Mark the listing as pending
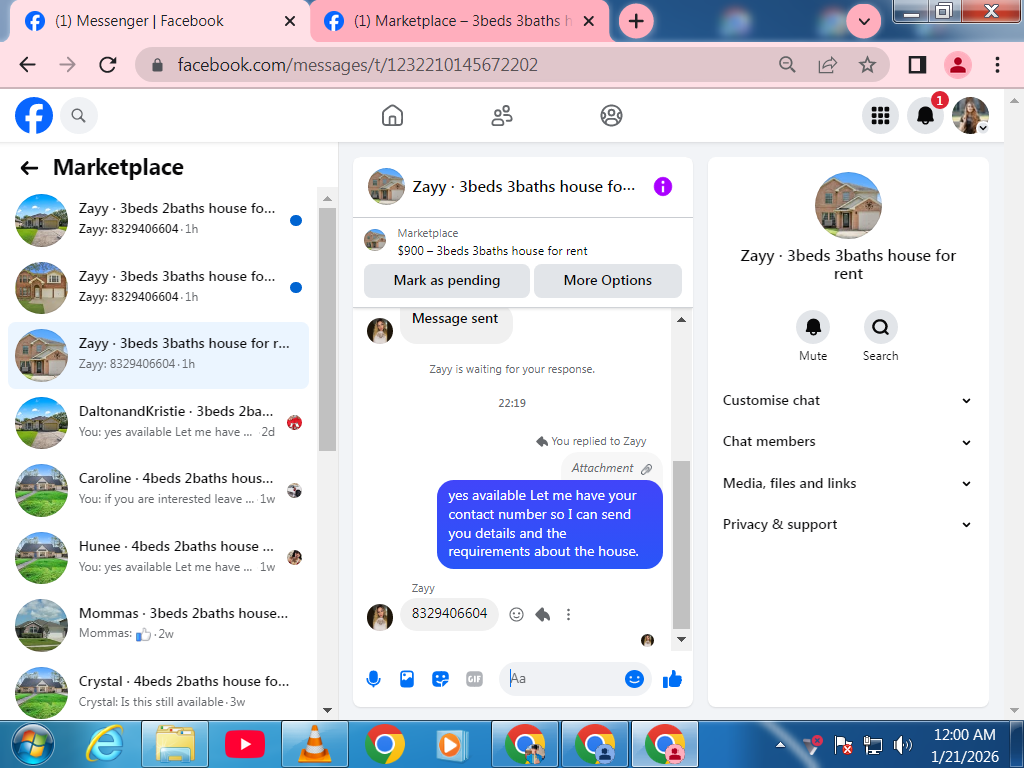The image size is (1024, 768). (x=447, y=281)
